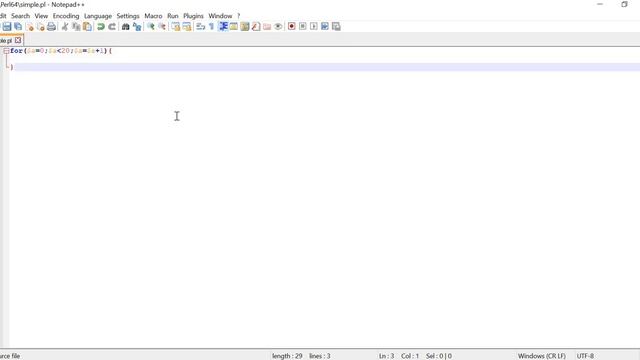Save the recorded macro toolbar icon
Image resolution: width=640 pixels, height=360 pixels.
point(336,27)
